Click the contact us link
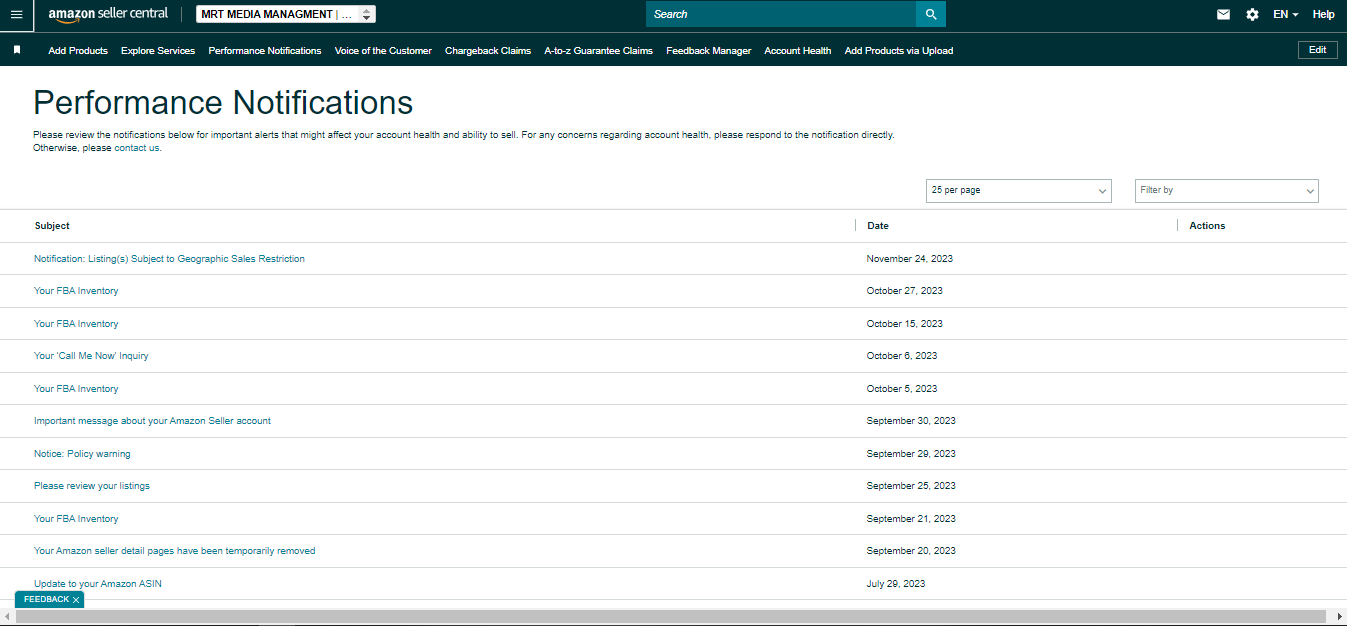 pyautogui.click(x=136, y=148)
